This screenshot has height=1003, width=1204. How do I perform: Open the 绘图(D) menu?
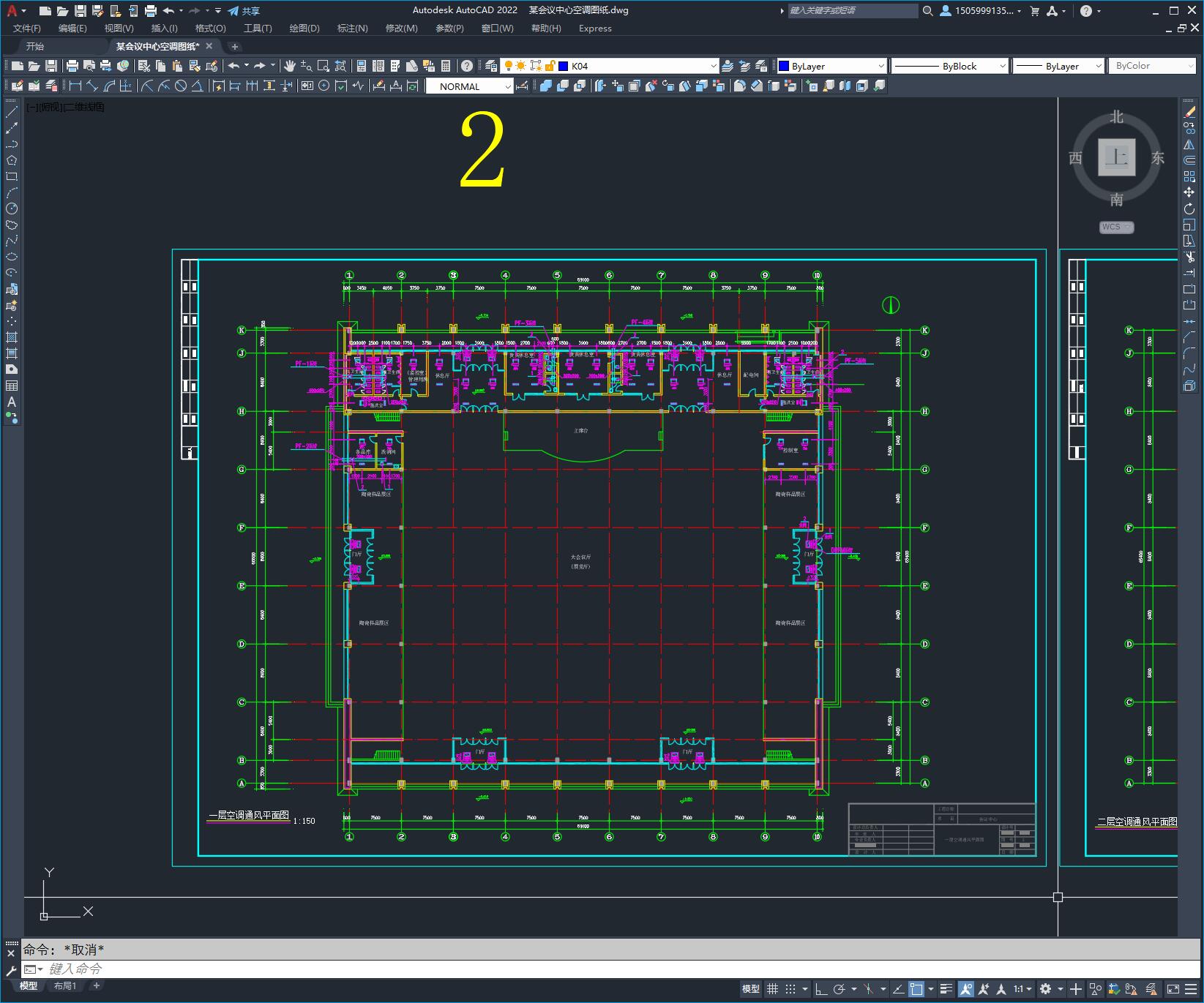click(304, 29)
